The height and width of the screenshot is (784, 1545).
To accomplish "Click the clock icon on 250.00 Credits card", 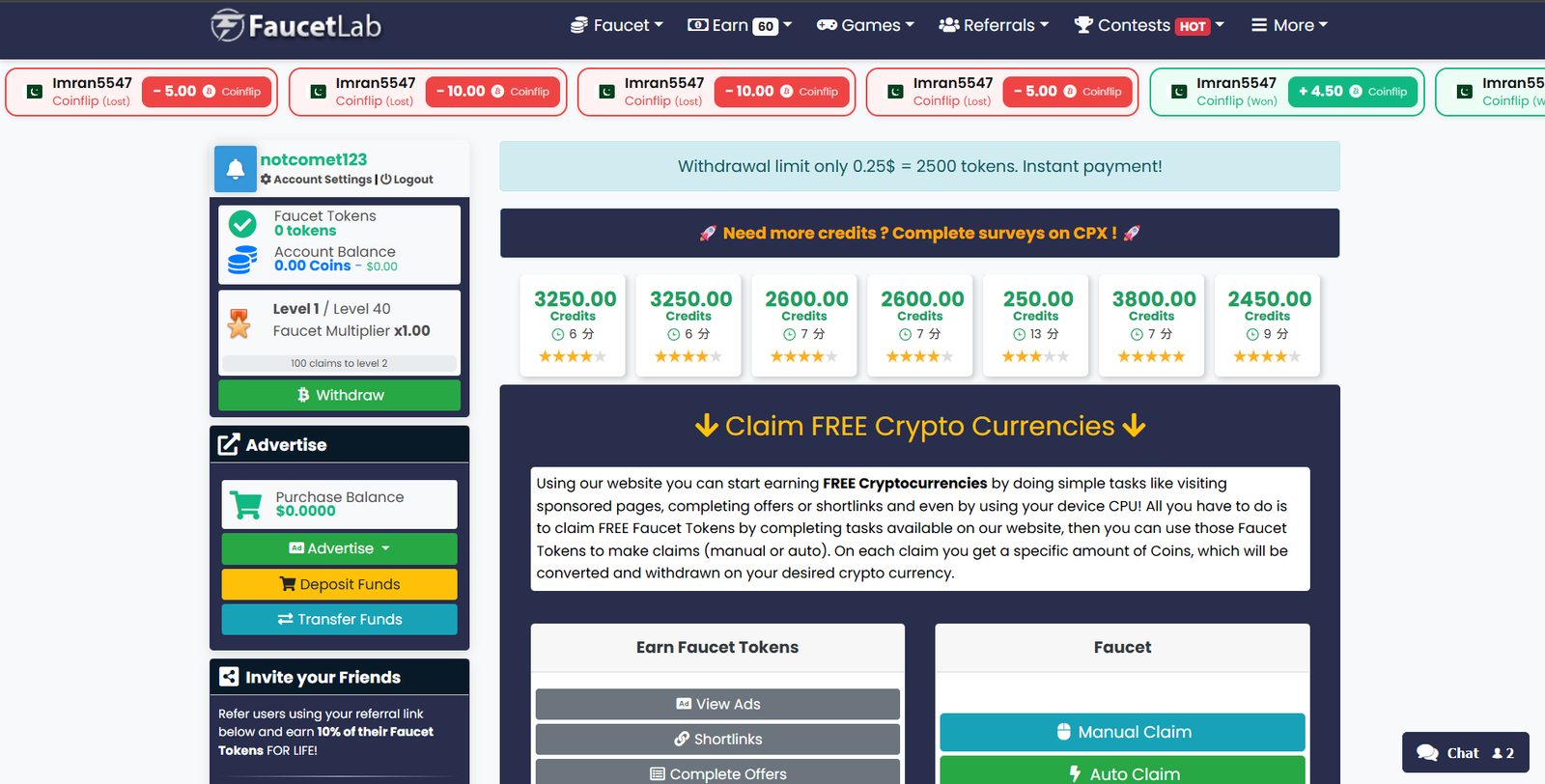I will [1019, 334].
